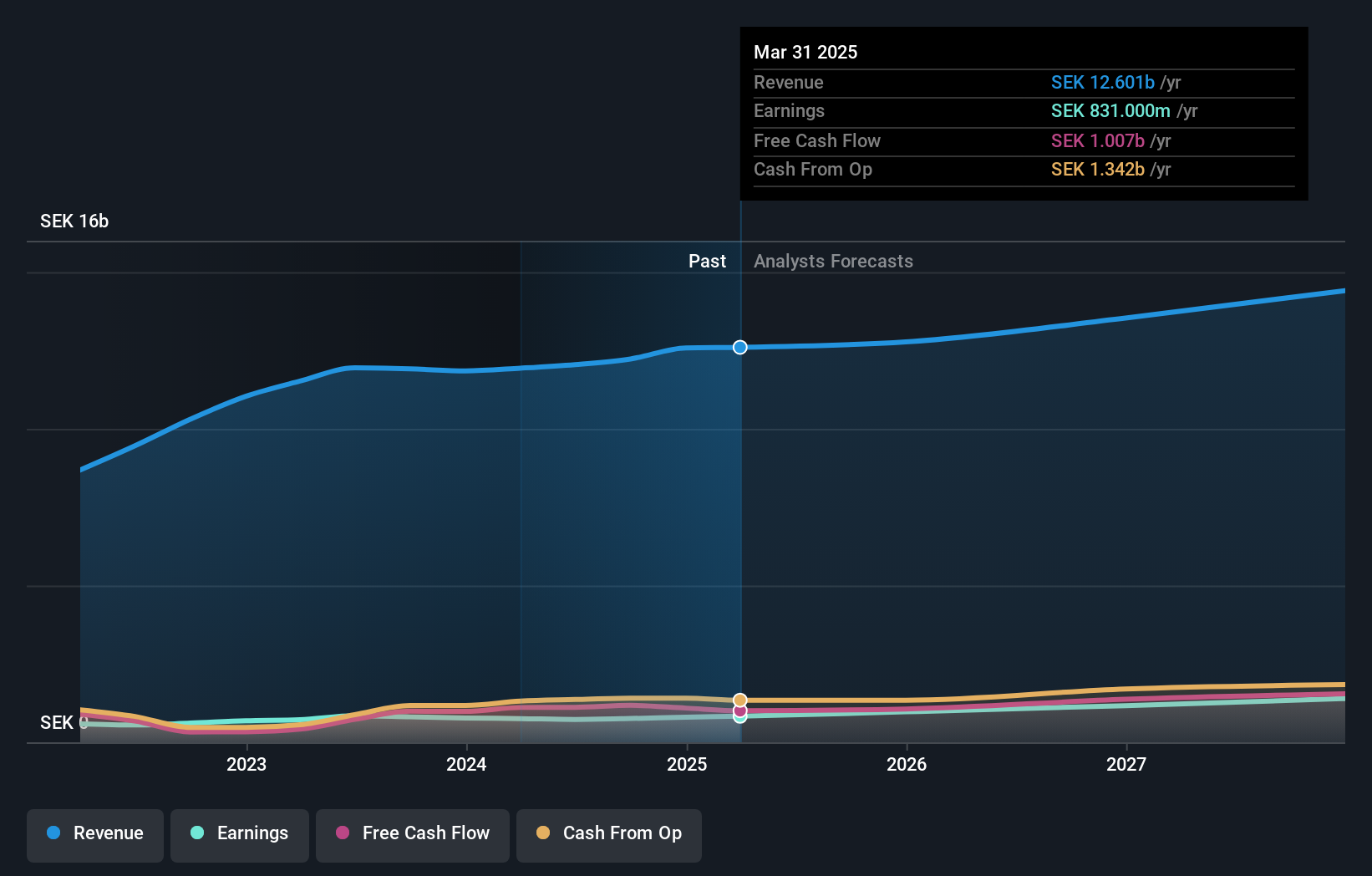Select the orange Cash From Op marker dot
The image size is (1372, 876).
(740, 699)
